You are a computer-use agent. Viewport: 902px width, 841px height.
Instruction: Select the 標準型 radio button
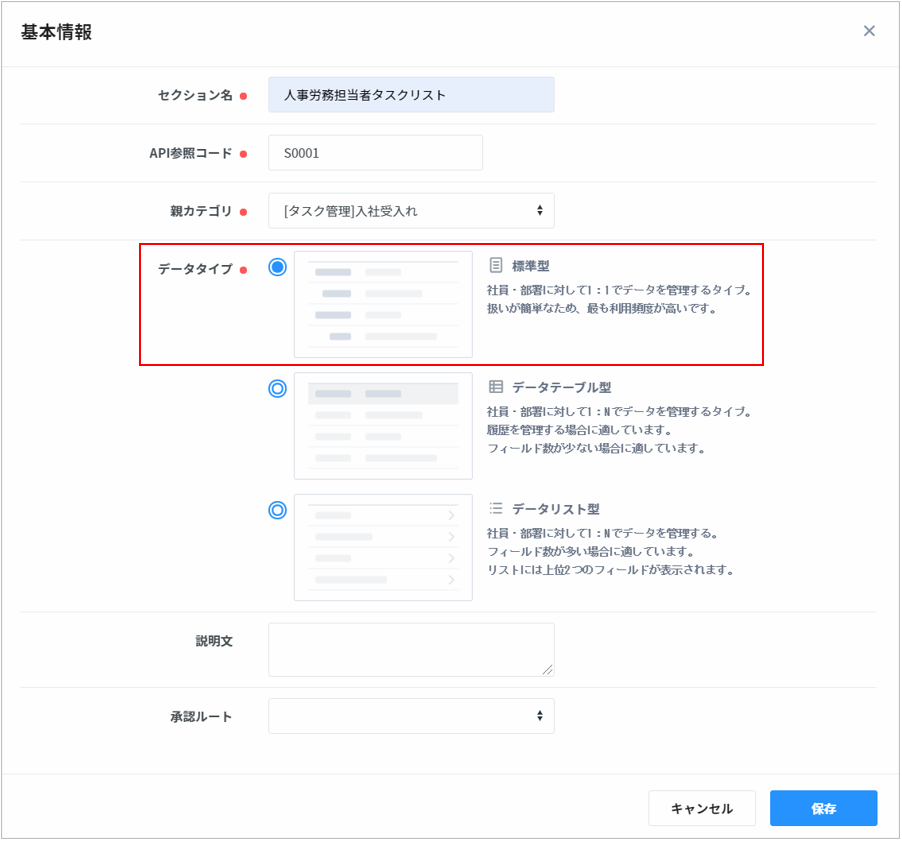tap(278, 267)
